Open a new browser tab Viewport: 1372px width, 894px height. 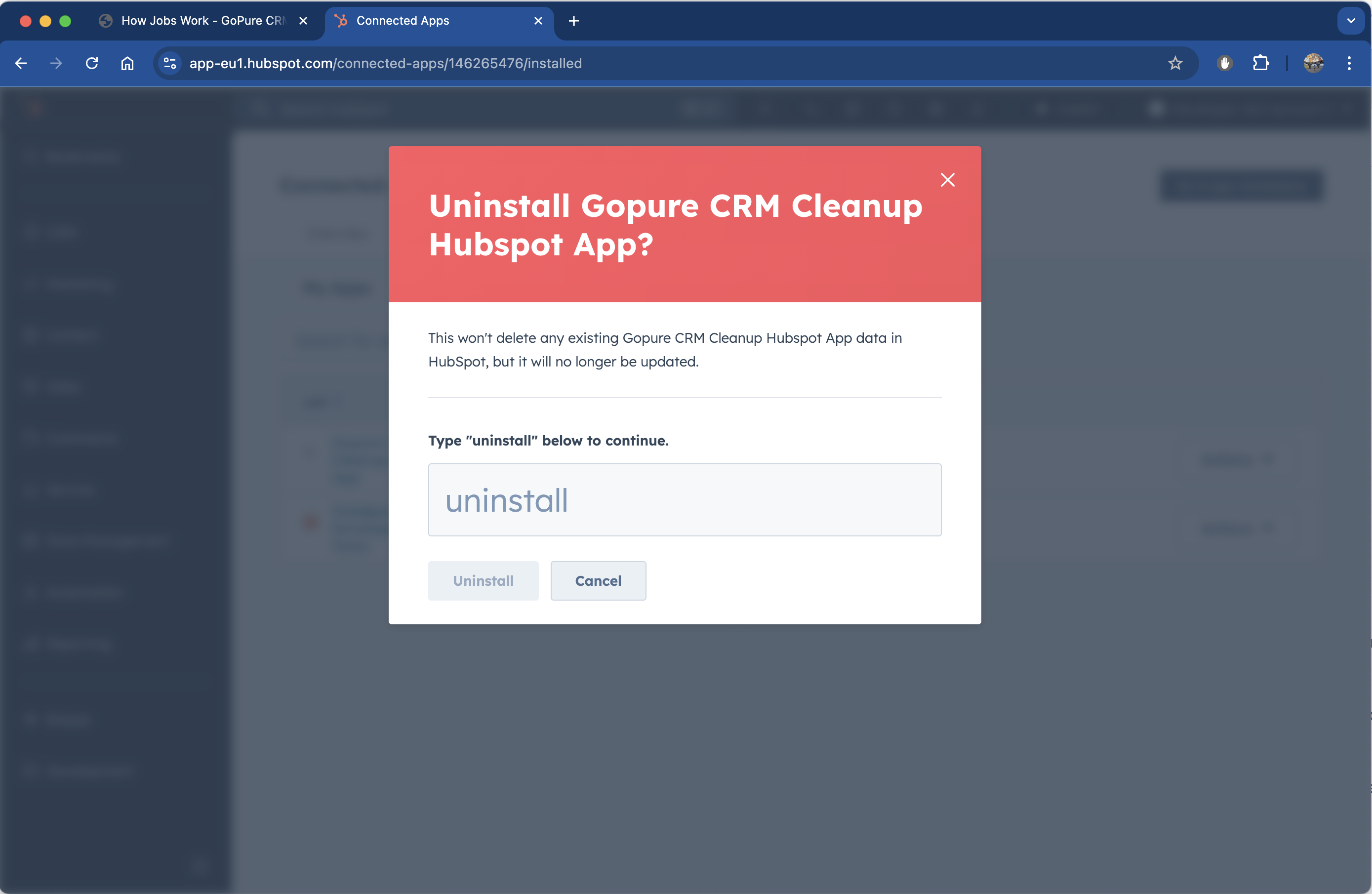click(573, 21)
